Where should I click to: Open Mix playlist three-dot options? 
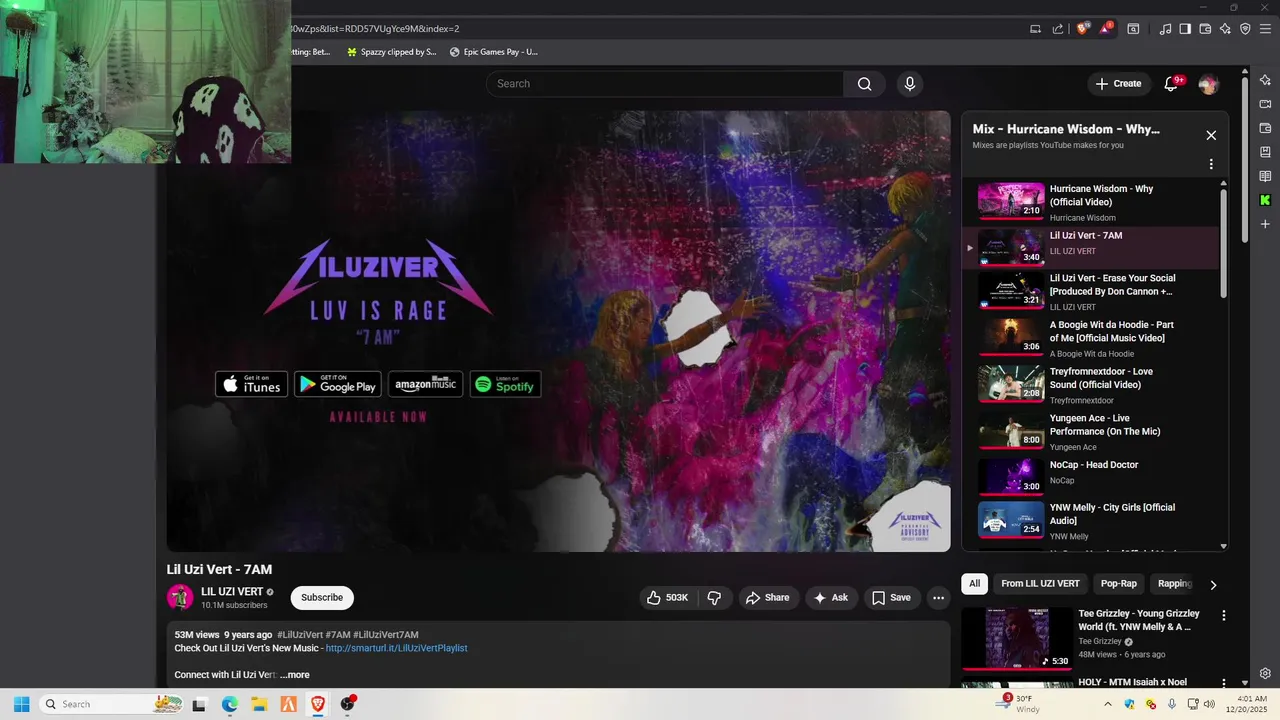coord(1211,164)
